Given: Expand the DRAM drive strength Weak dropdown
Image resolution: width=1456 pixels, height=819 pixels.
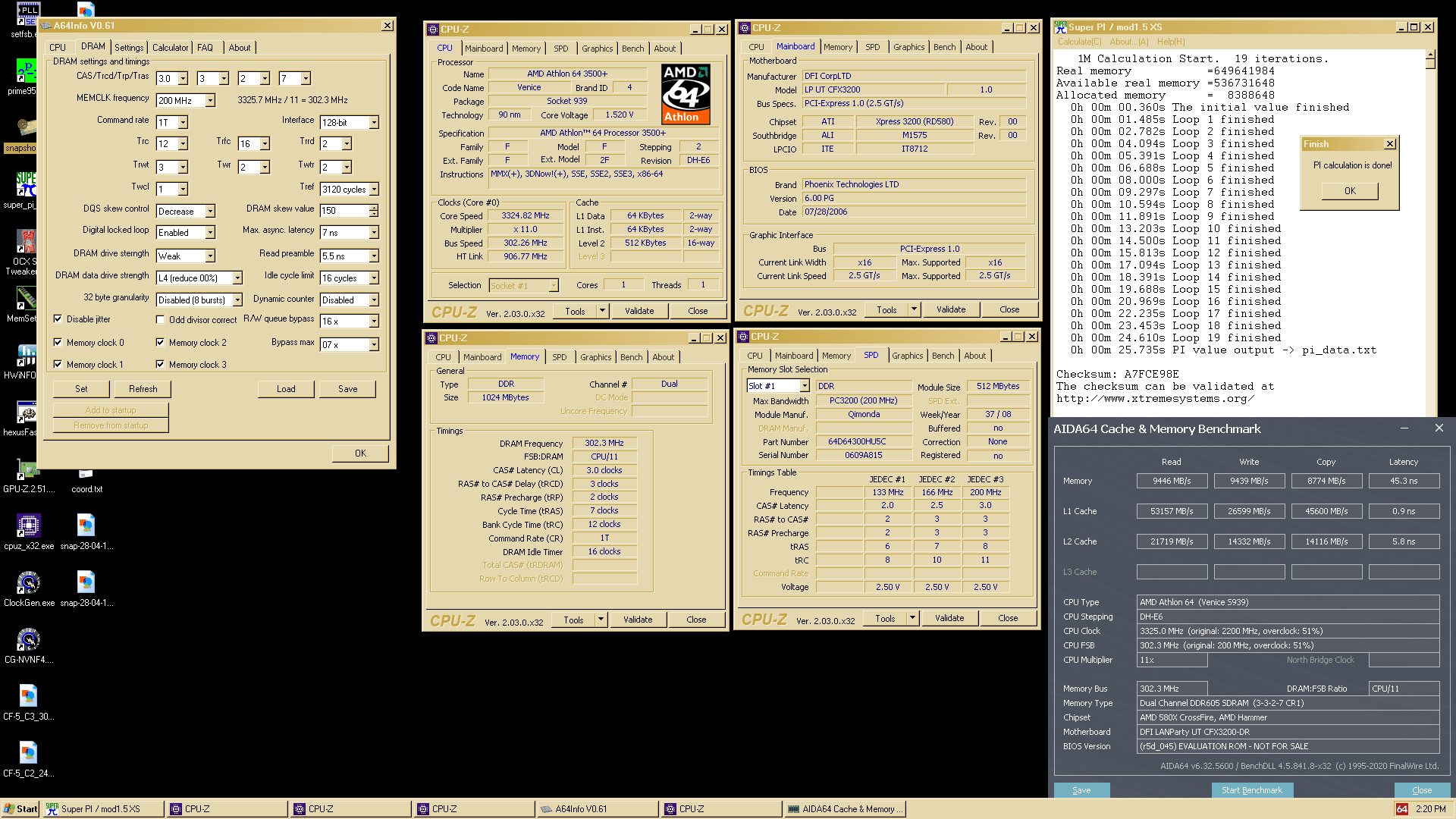Looking at the screenshot, I should click(210, 256).
